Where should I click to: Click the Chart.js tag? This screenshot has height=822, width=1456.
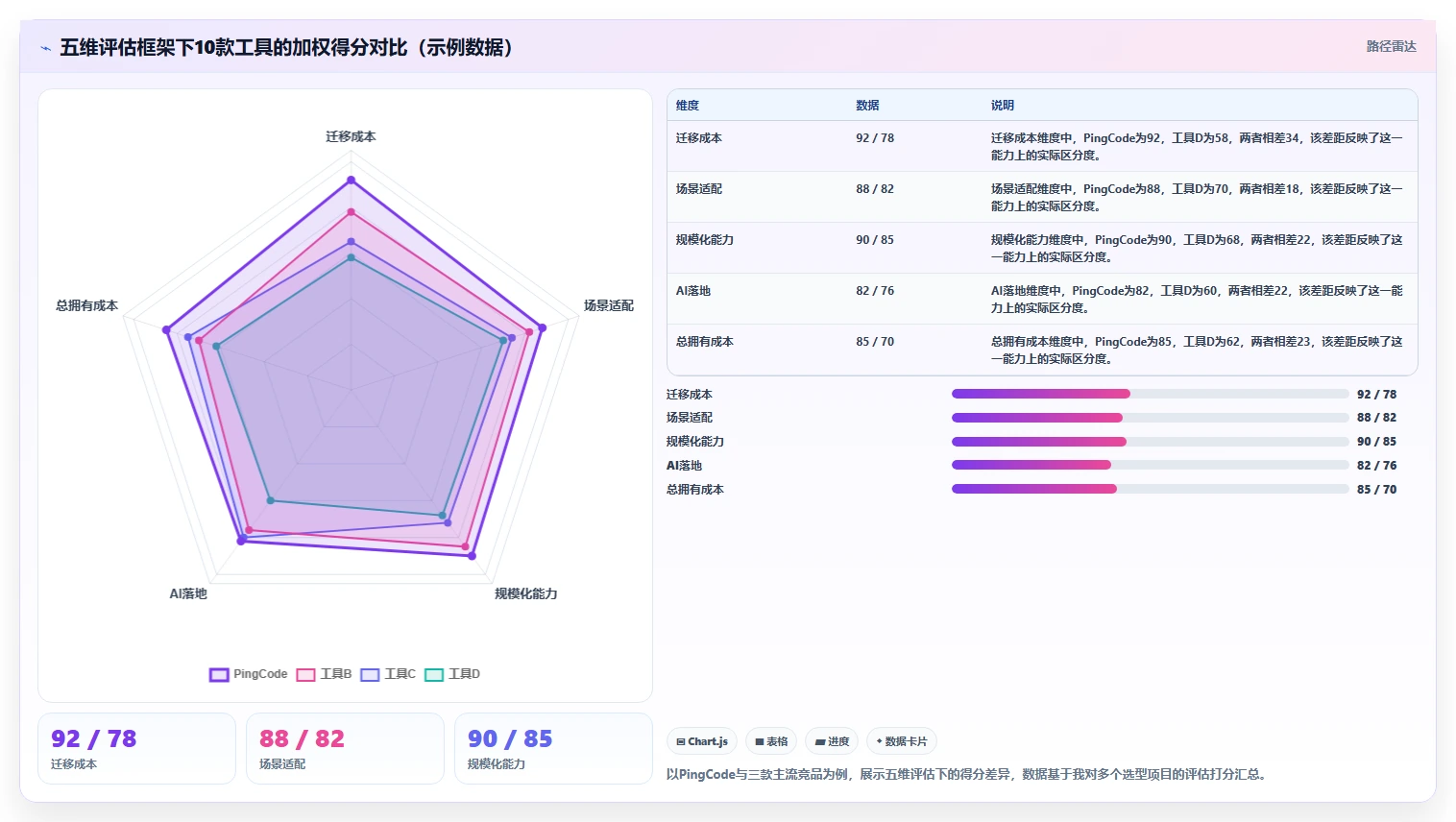pyautogui.click(x=702, y=741)
